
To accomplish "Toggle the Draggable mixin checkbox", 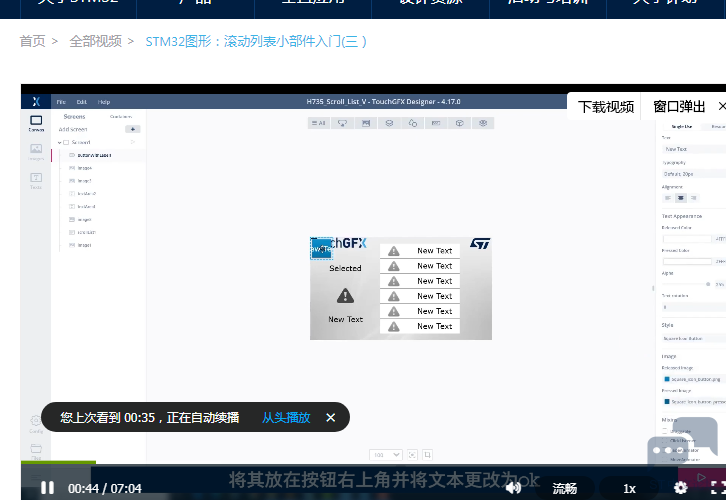I will (665, 431).
